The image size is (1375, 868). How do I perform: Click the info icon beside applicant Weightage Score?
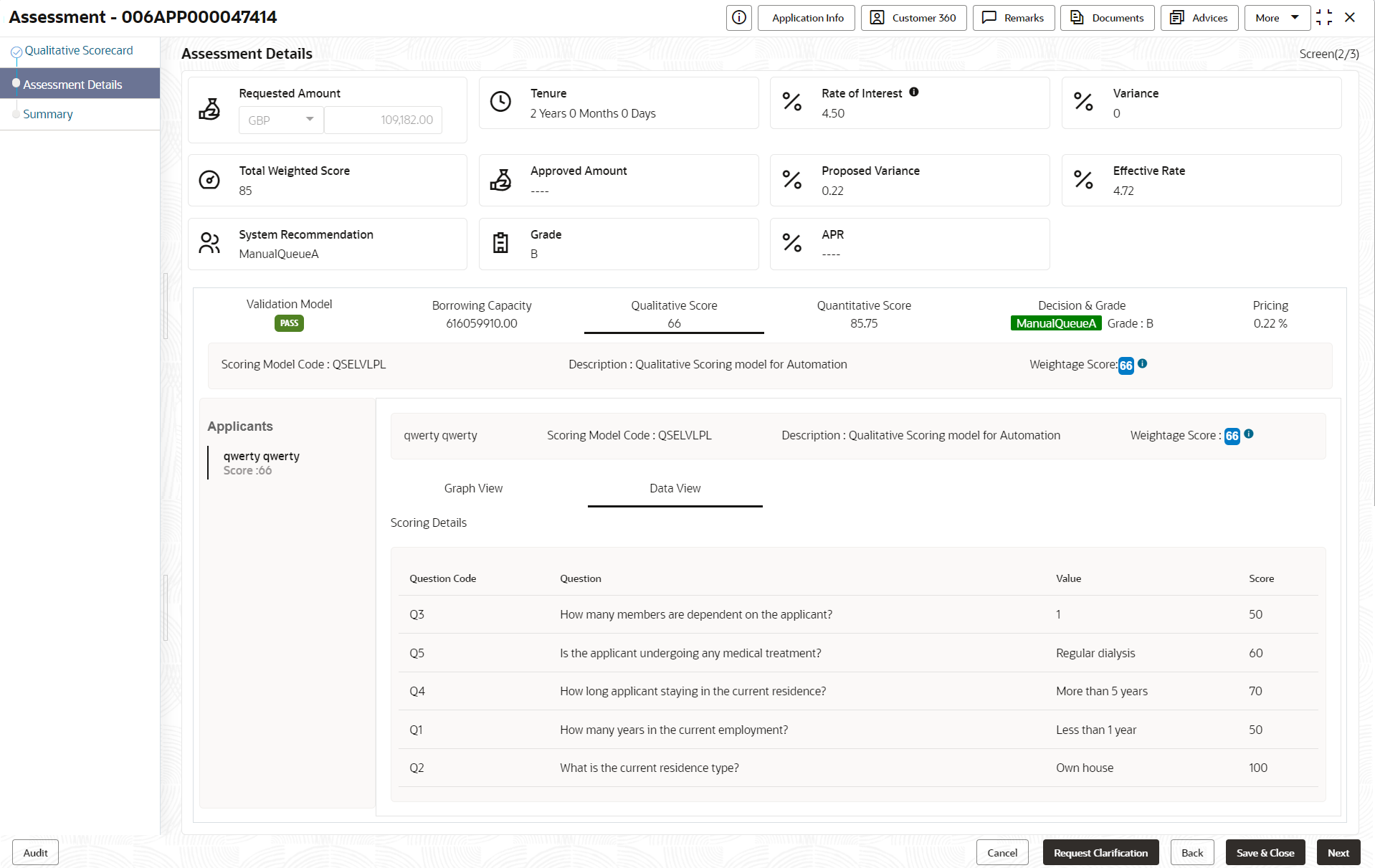(x=1249, y=434)
